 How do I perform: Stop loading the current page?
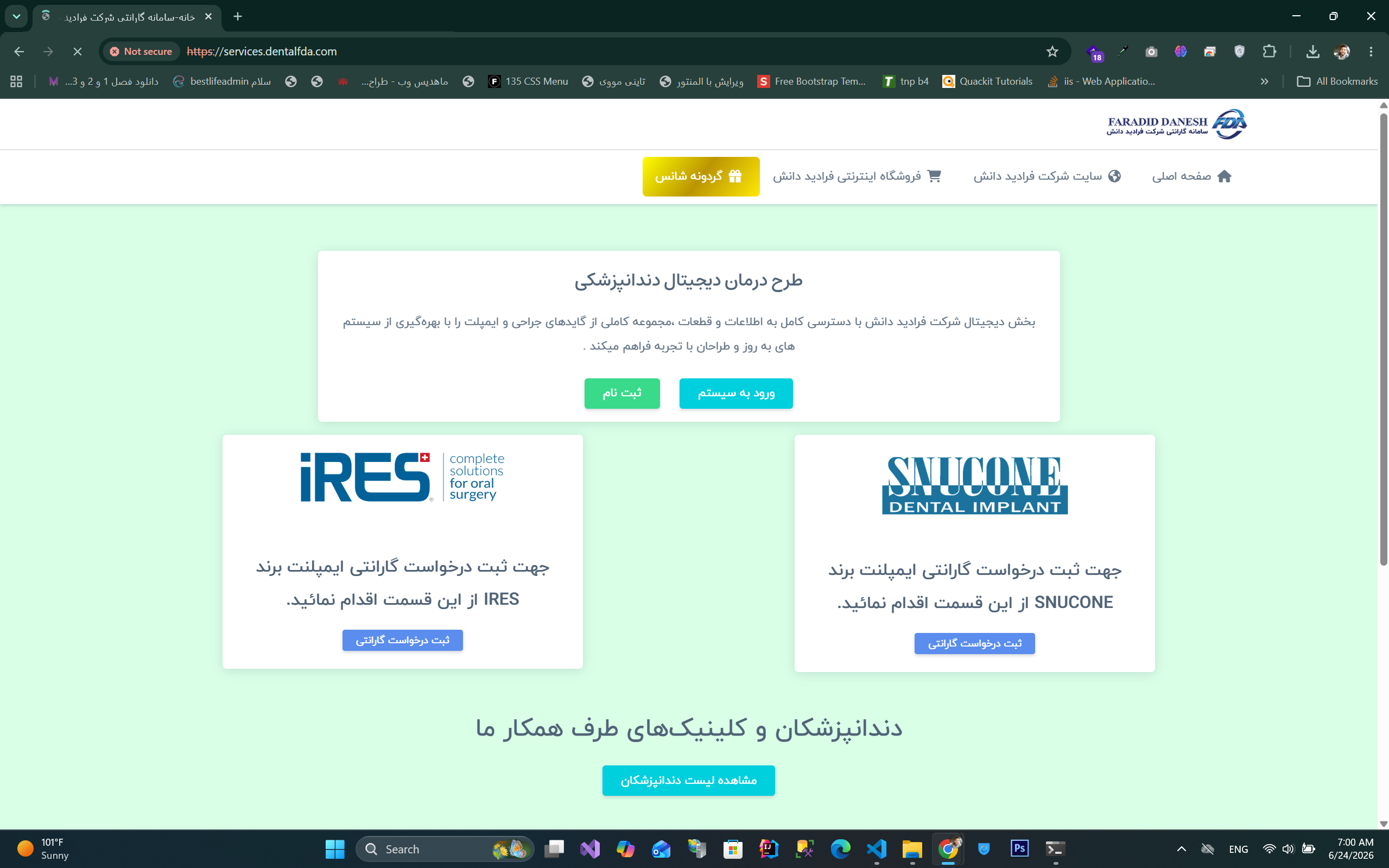tap(78, 52)
